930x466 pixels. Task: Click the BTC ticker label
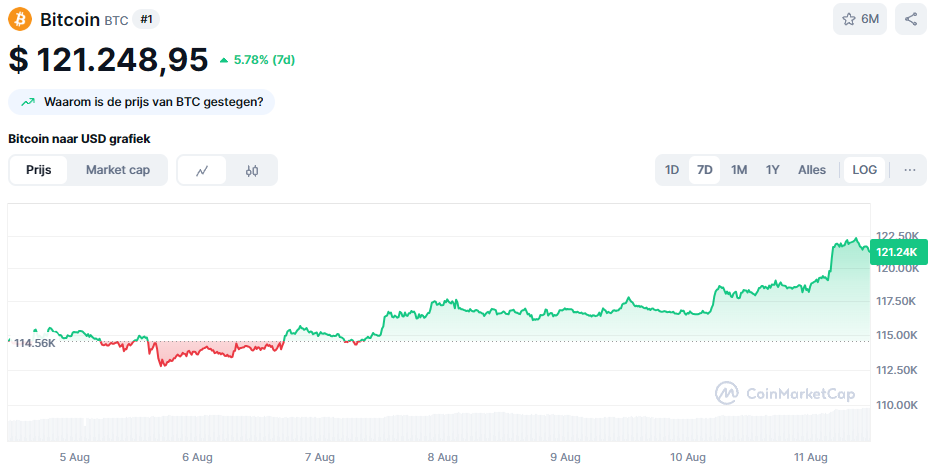[116, 21]
